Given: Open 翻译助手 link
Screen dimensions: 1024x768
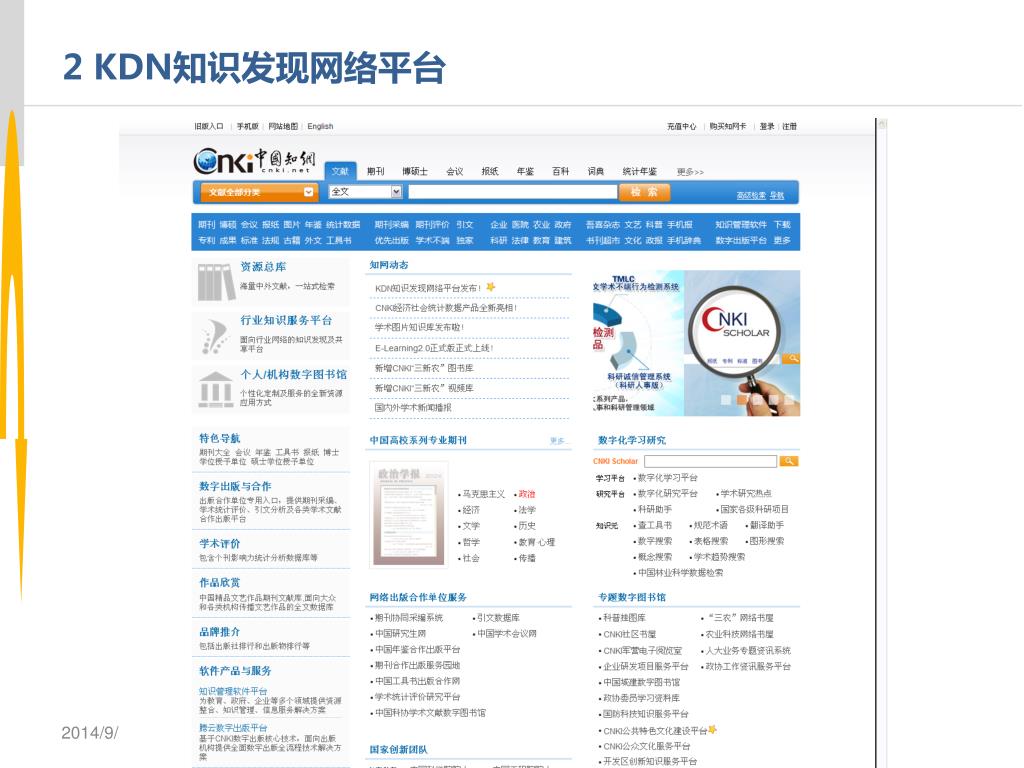Looking at the screenshot, I should 767,525.
